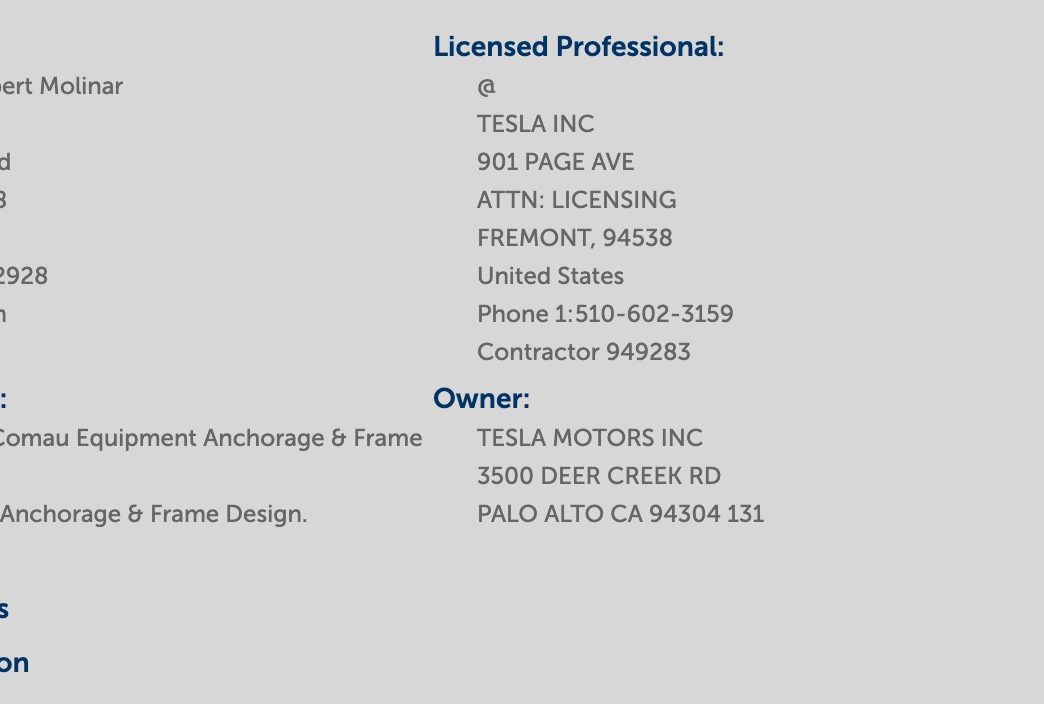
Task: Click the 901 PAGE AVE address line
Action: (555, 162)
